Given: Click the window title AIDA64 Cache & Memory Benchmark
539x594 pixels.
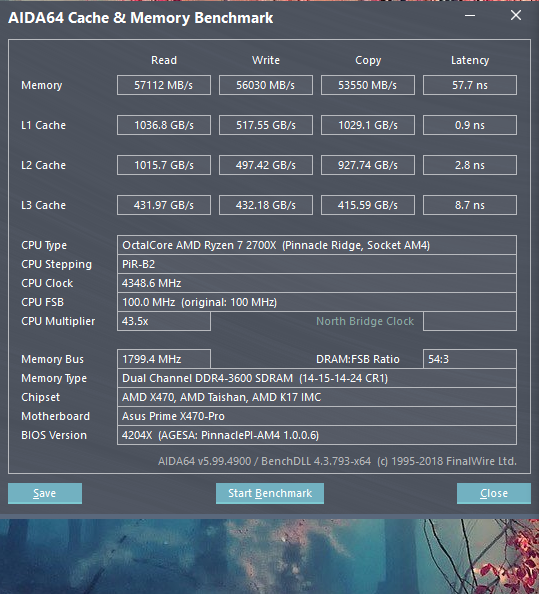Looking at the screenshot, I should click(x=141, y=18).
